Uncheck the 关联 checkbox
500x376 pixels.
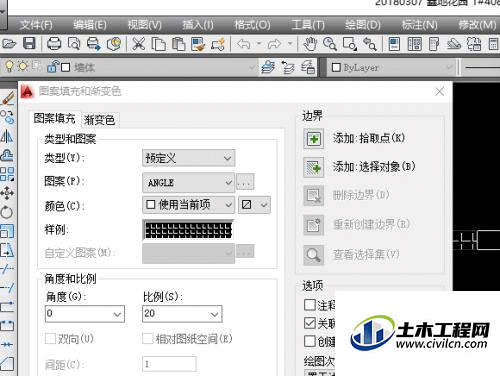[310, 323]
